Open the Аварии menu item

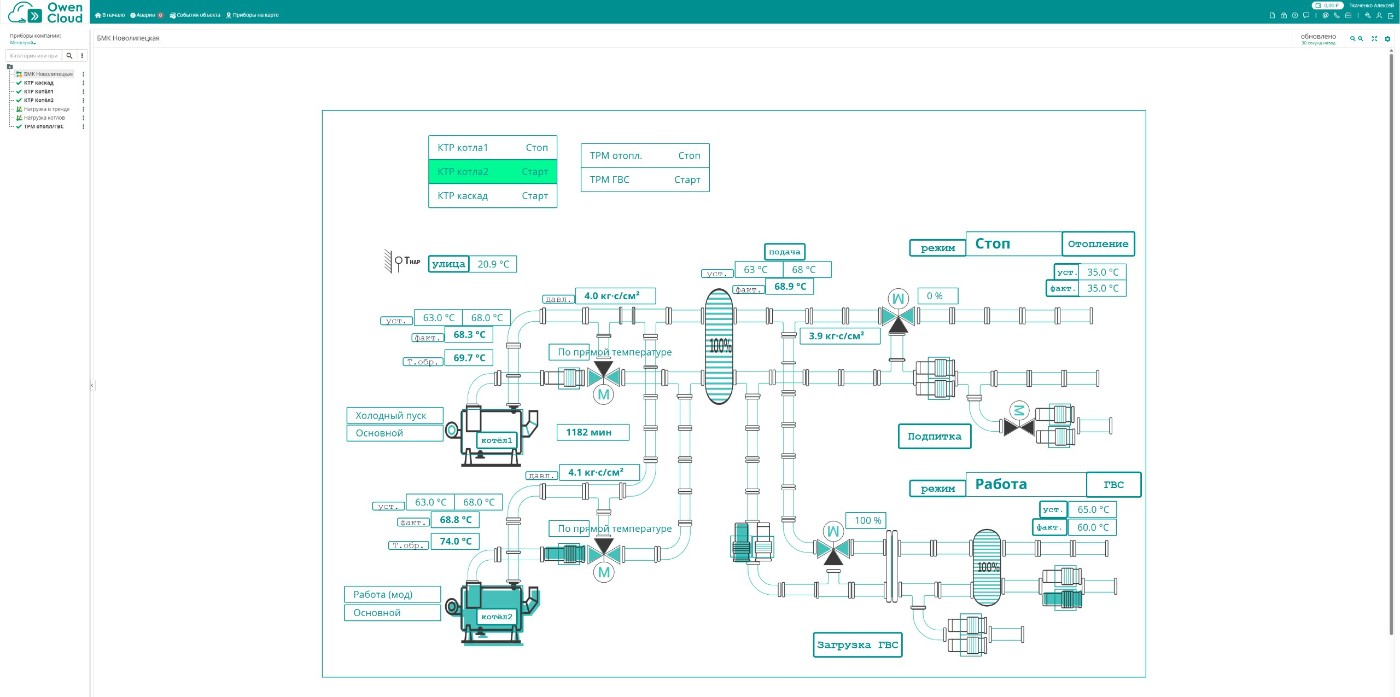pos(146,16)
